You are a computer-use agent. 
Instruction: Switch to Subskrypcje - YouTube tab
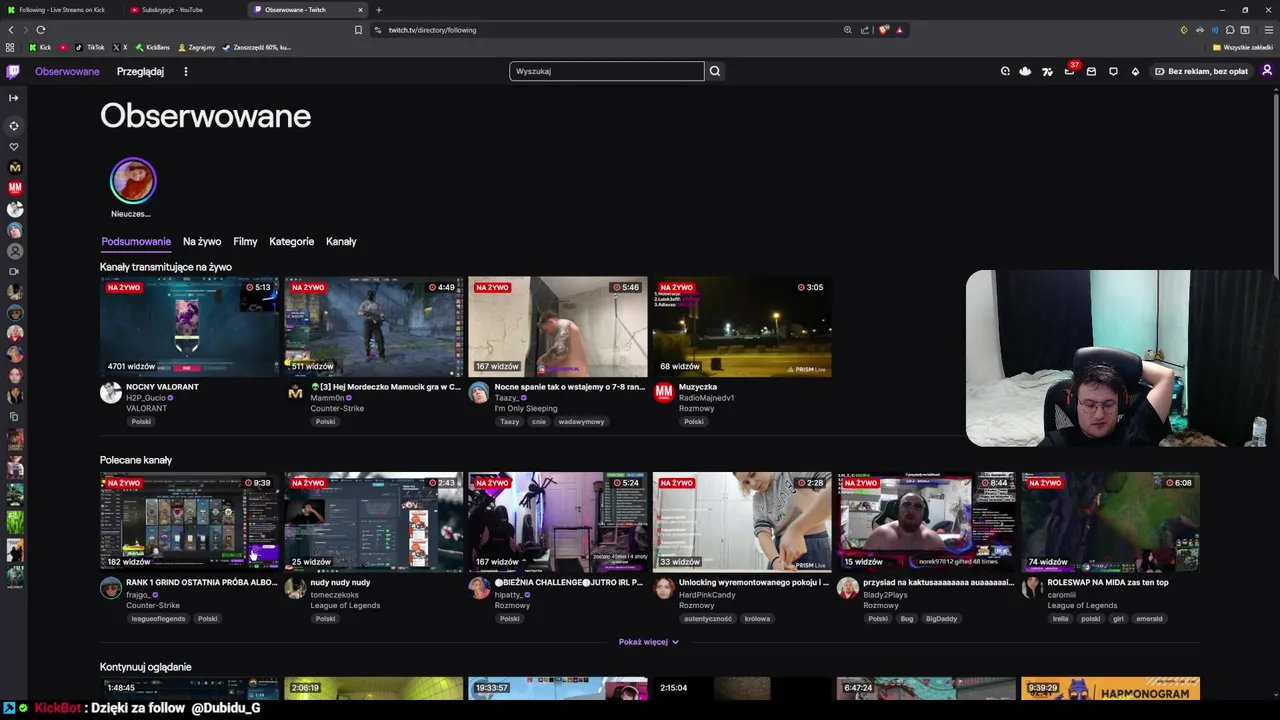tap(172, 10)
